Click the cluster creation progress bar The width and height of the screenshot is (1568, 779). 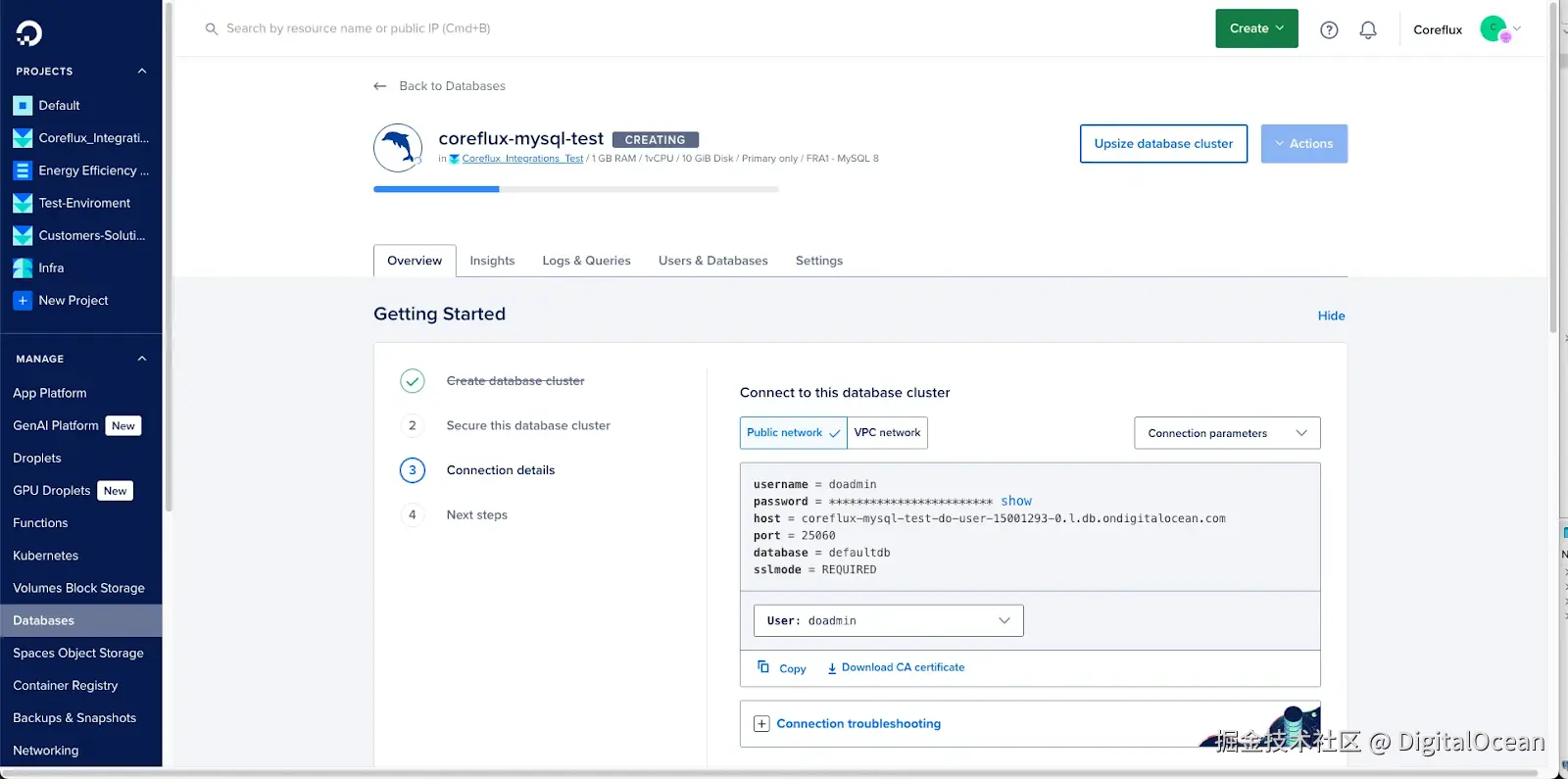click(x=576, y=189)
